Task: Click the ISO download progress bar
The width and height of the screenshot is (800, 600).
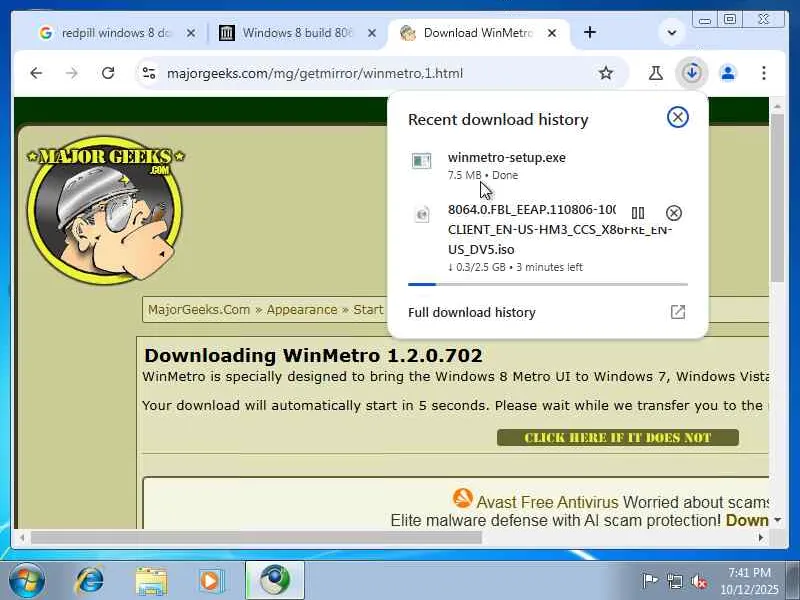Action: [547, 284]
